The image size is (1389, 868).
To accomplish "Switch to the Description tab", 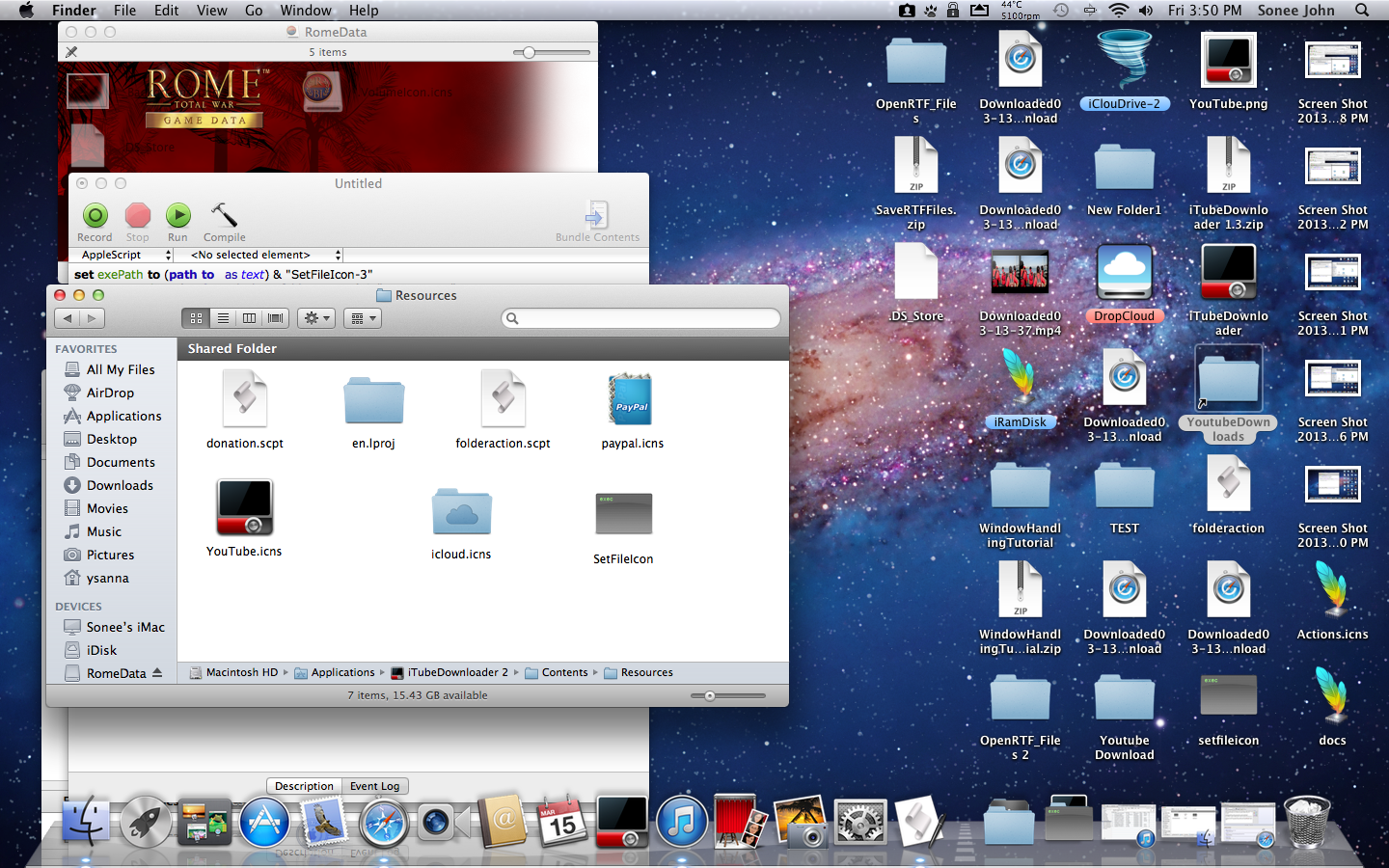I will pyautogui.click(x=304, y=786).
